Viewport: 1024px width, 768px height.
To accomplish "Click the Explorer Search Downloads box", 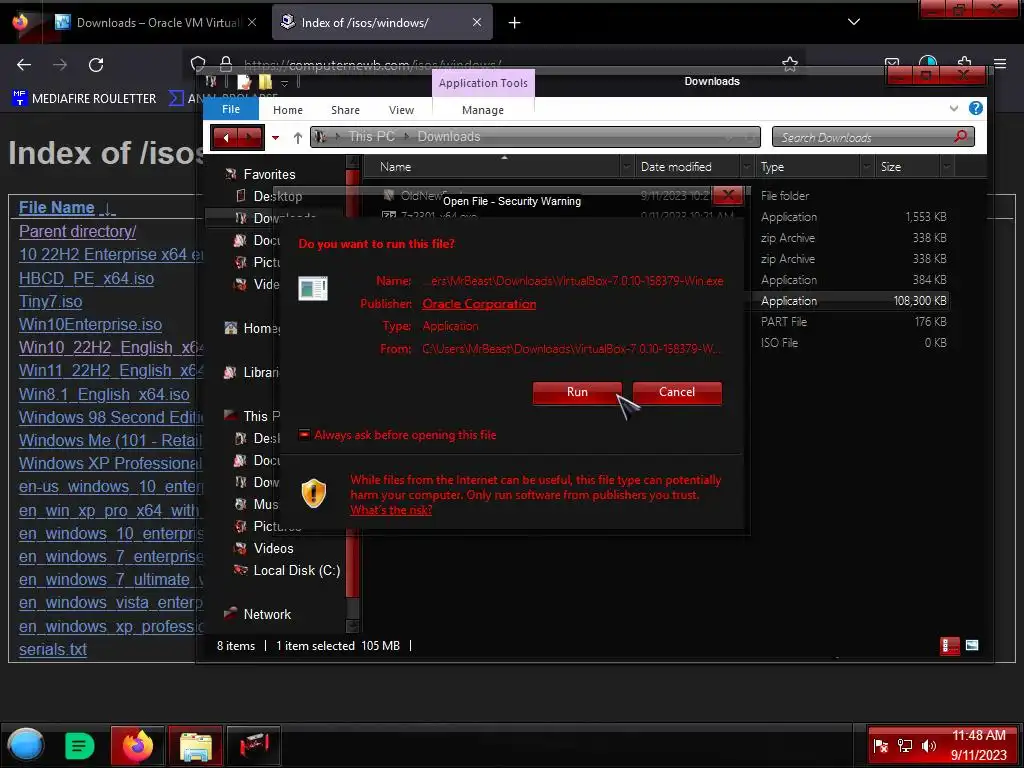I will pos(872,137).
